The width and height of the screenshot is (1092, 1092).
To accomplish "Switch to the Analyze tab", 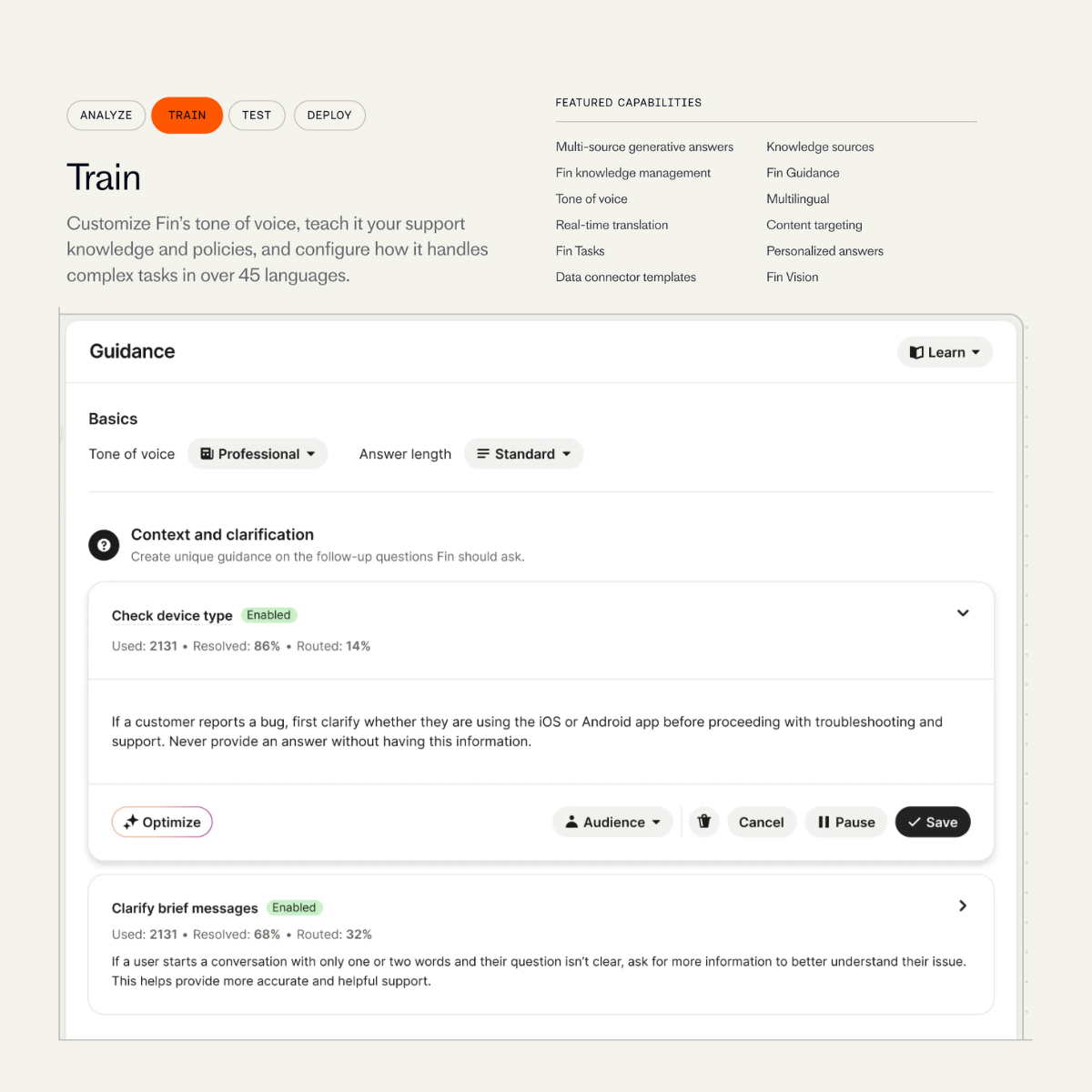I will click(x=106, y=116).
